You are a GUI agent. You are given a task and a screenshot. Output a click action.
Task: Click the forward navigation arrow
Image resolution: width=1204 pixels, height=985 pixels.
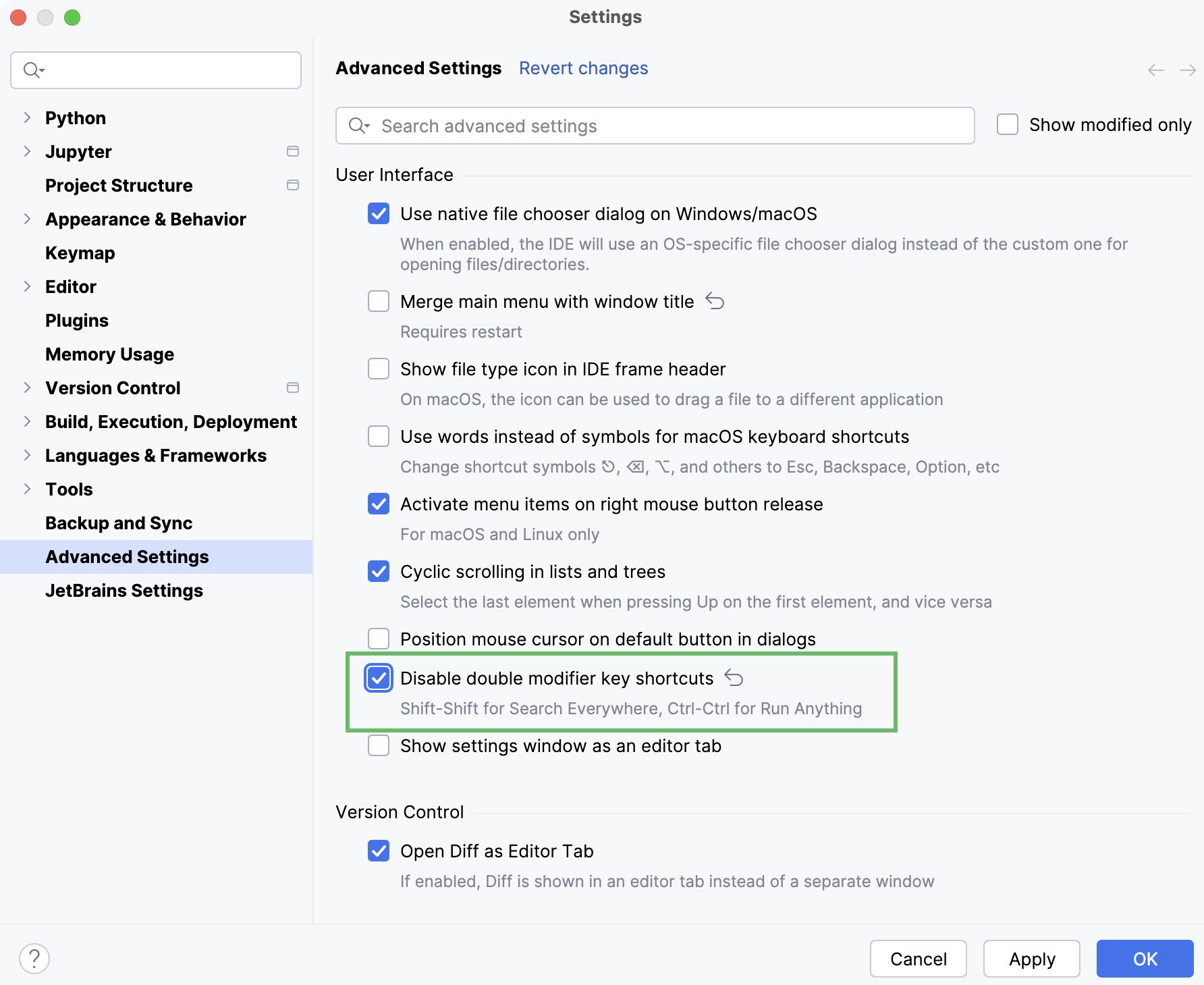point(1186,70)
